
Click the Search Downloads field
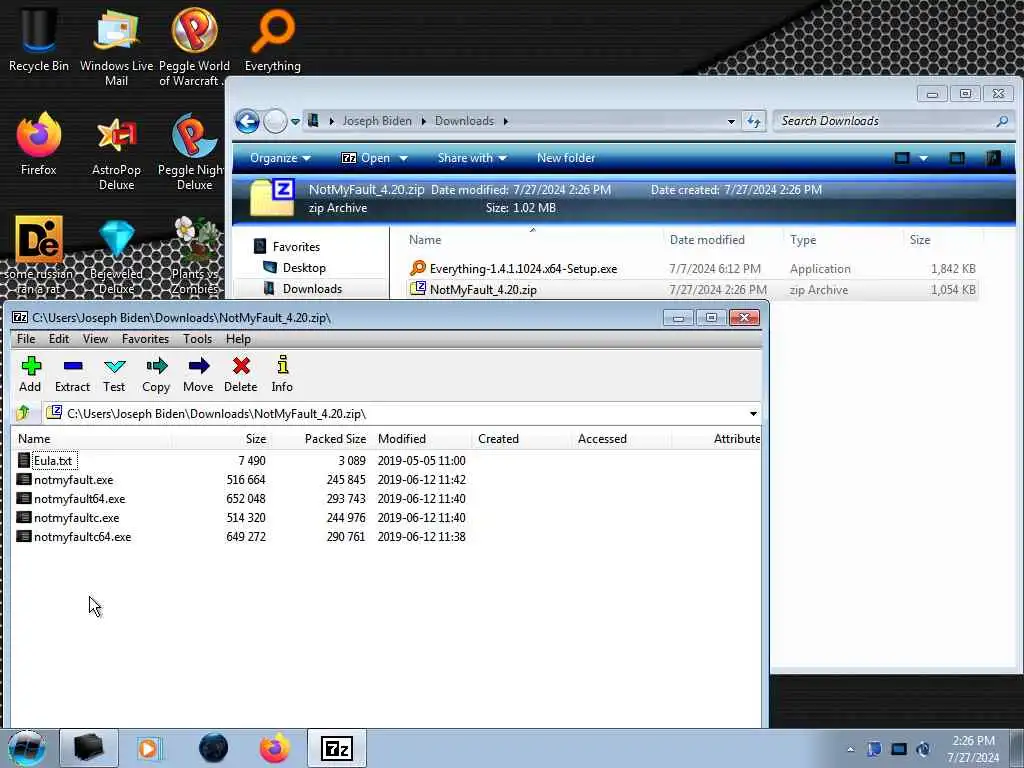click(x=893, y=121)
